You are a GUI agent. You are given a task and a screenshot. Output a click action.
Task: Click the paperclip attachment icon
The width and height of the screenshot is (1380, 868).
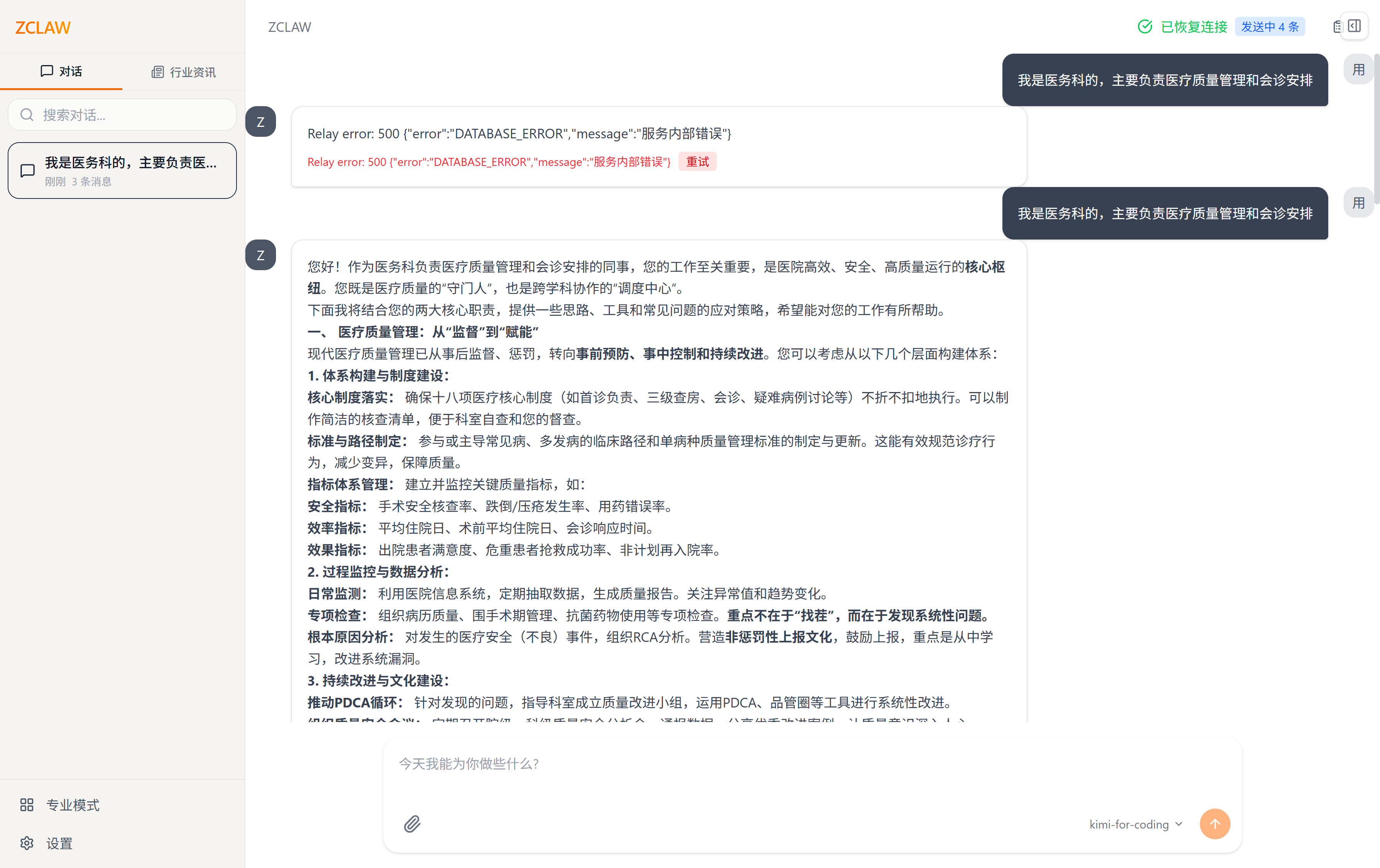coord(411,824)
